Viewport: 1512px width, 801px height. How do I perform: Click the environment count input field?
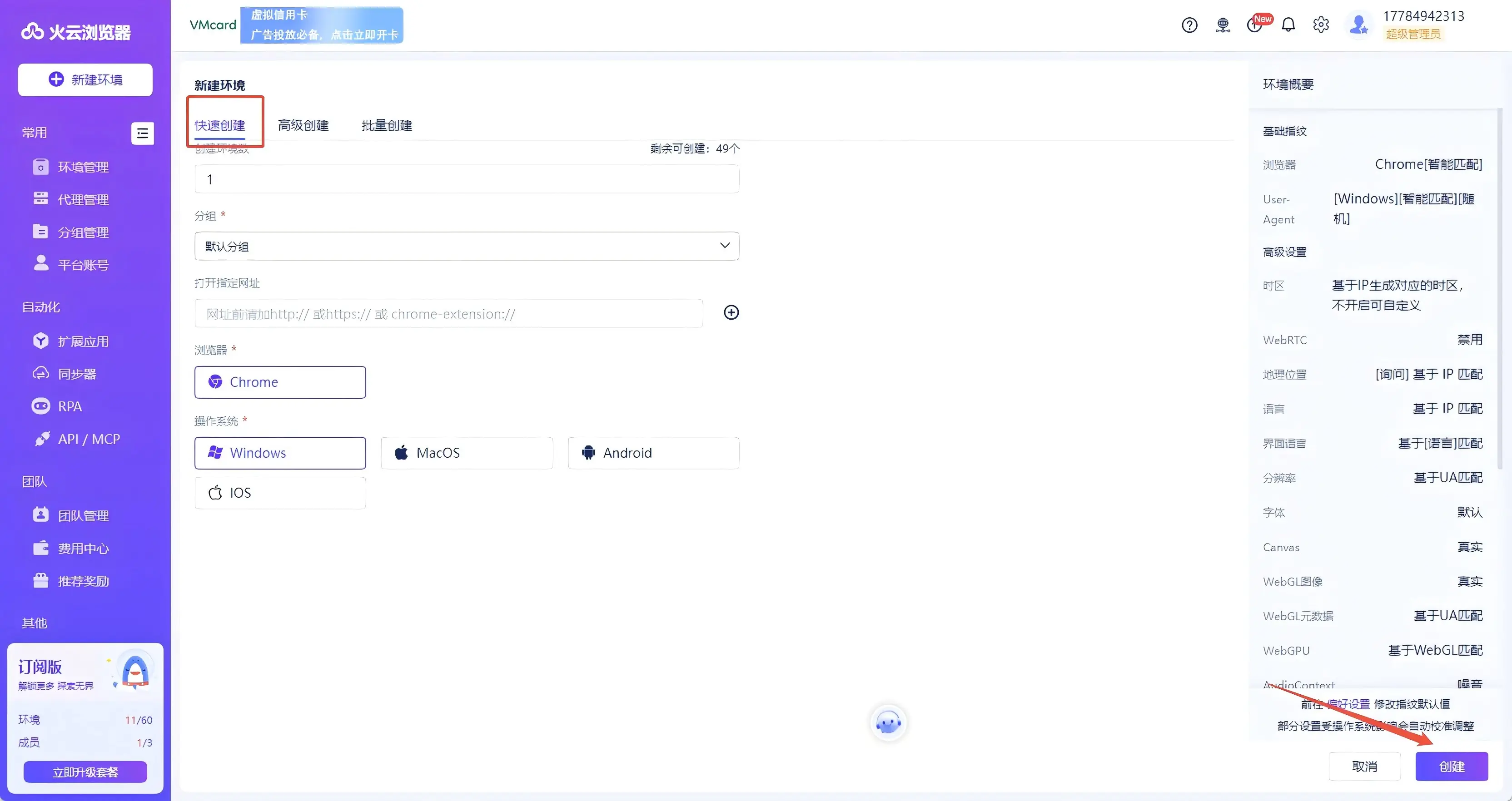(467, 179)
